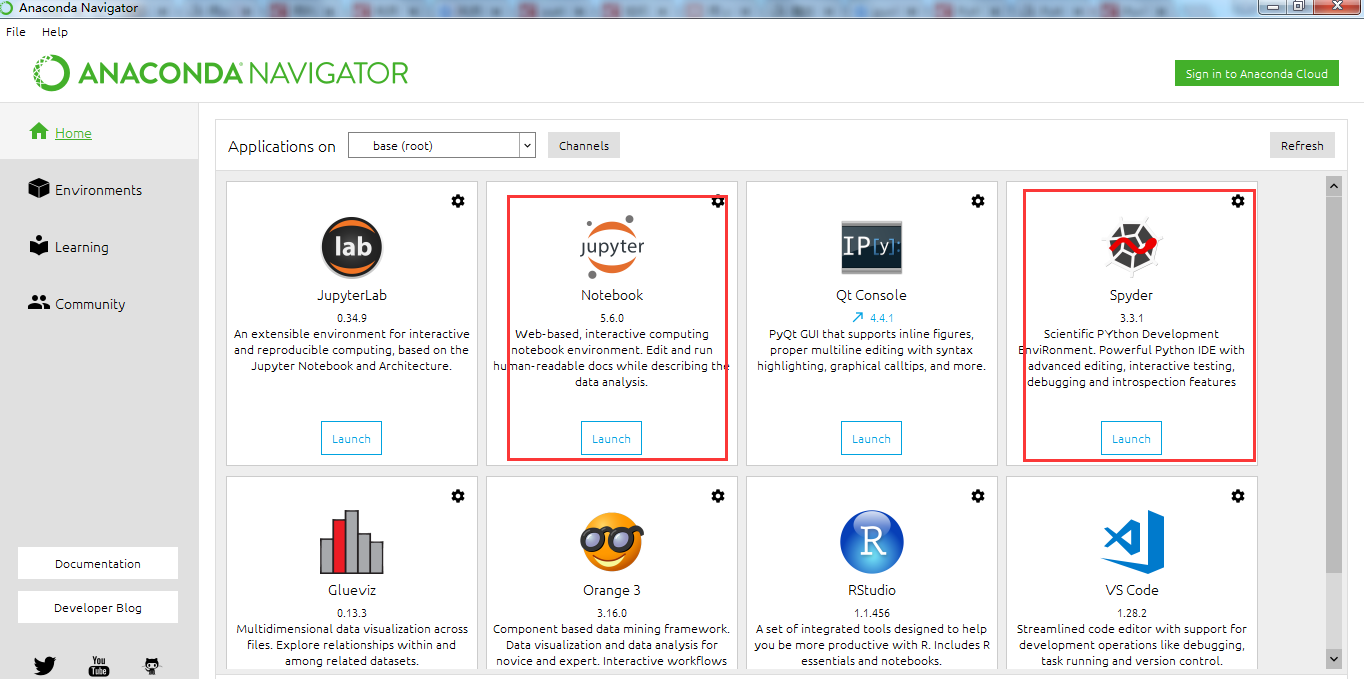Click the Applications on label

tap(282, 146)
